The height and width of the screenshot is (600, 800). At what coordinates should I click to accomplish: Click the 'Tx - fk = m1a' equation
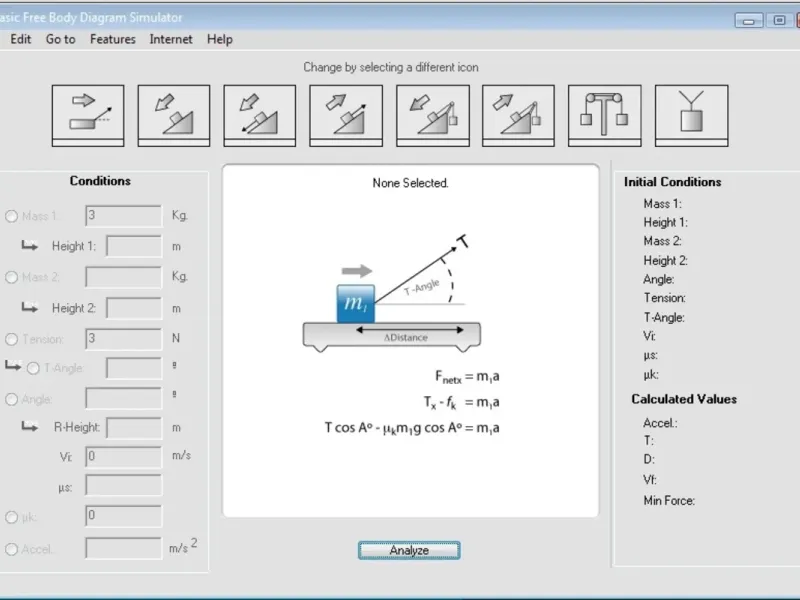(461, 403)
